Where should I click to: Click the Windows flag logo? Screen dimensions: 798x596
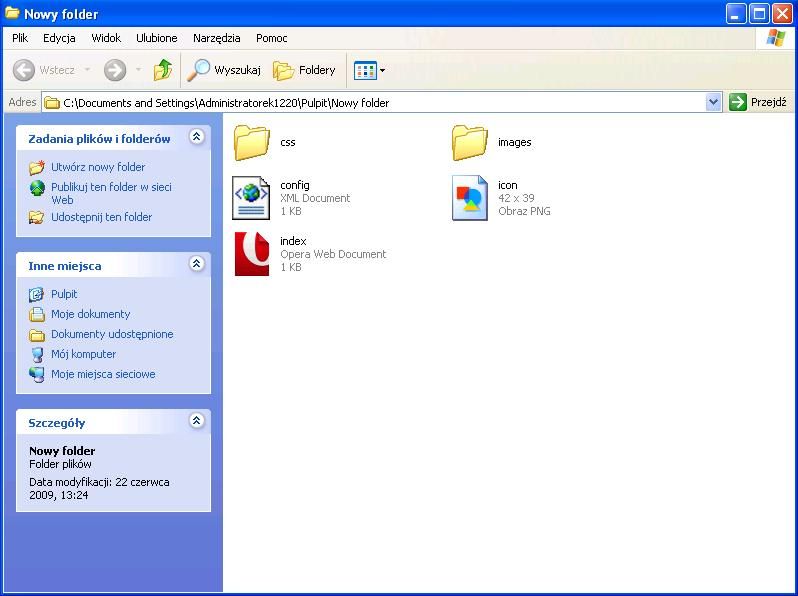tap(776, 38)
